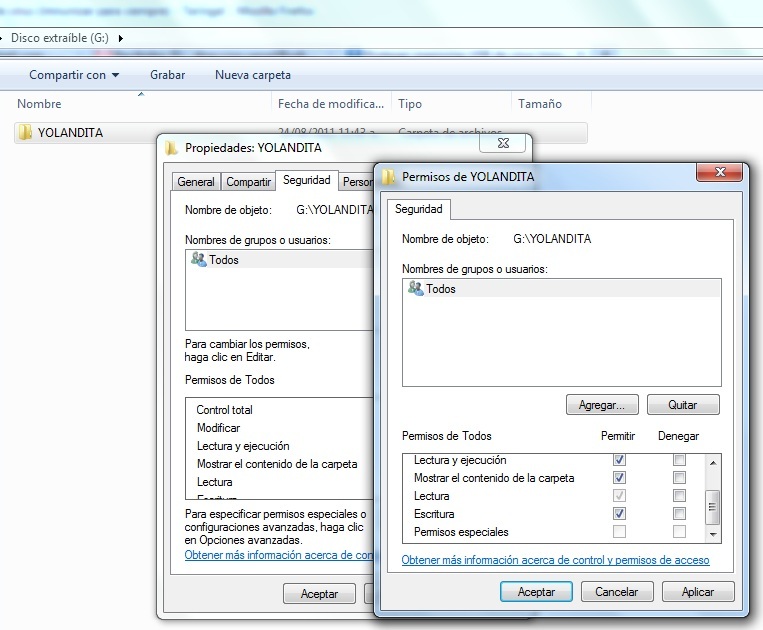Click the Quitar button
This screenshot has width=763, height=630.
(x=683, y=405)
